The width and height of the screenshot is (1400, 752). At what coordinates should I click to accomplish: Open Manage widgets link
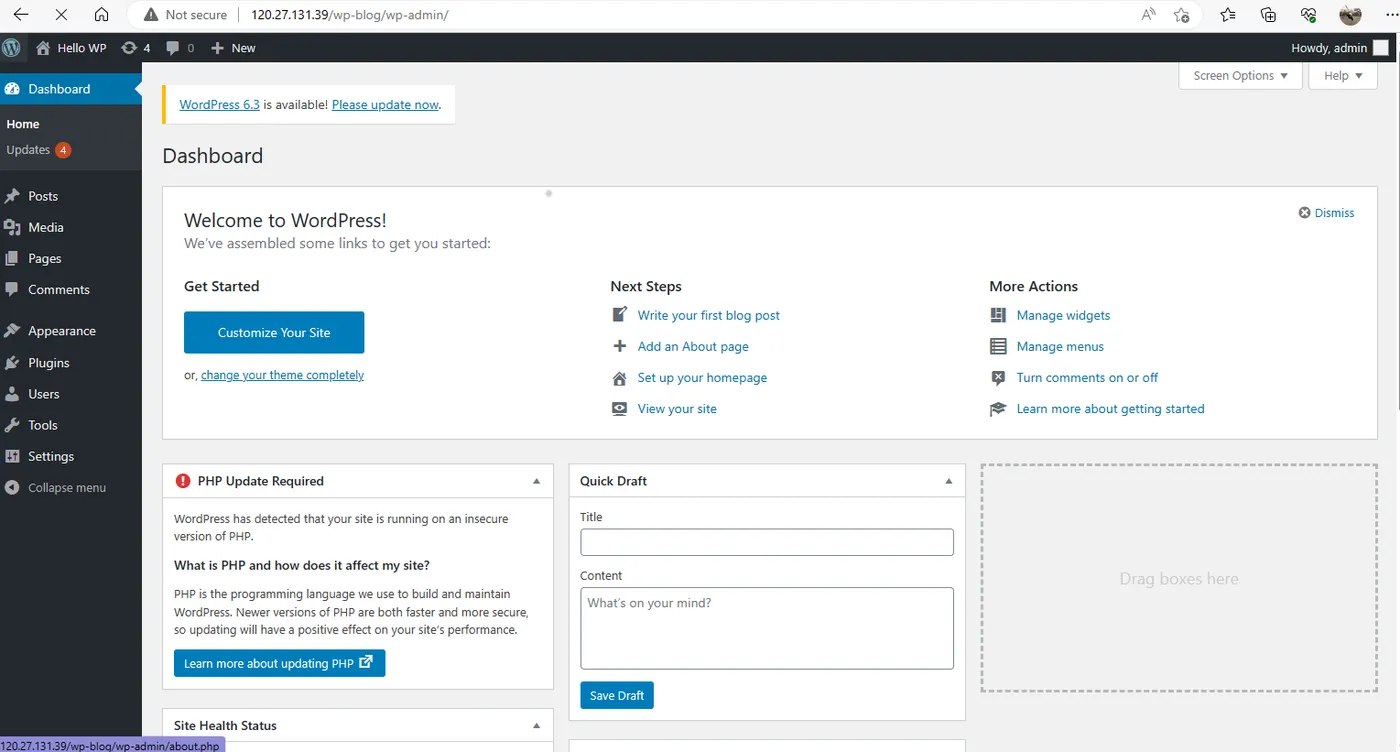[x=1063, y=315]
